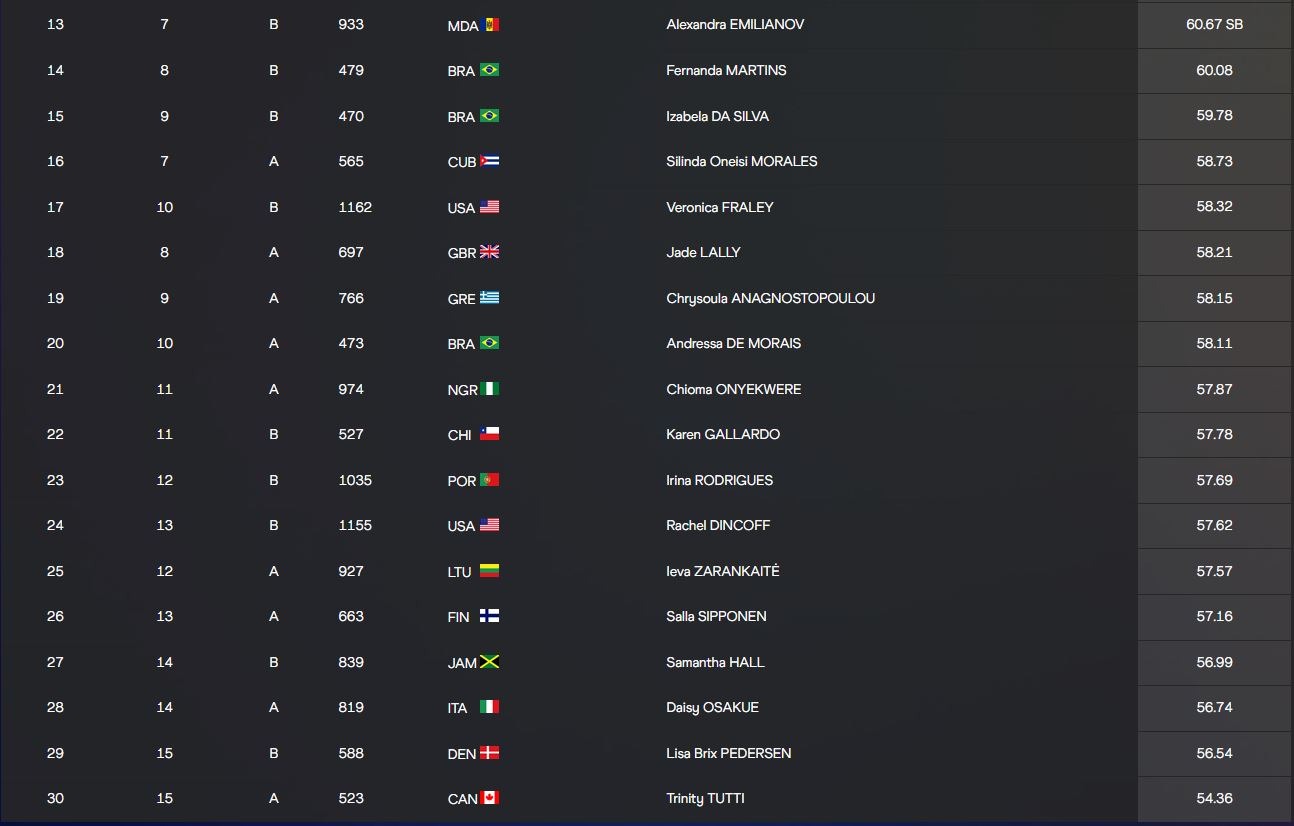This screenshot has height=826, width=1294.
Task: Open athlete Jade LALLY profile
Action: coord(703,252)
